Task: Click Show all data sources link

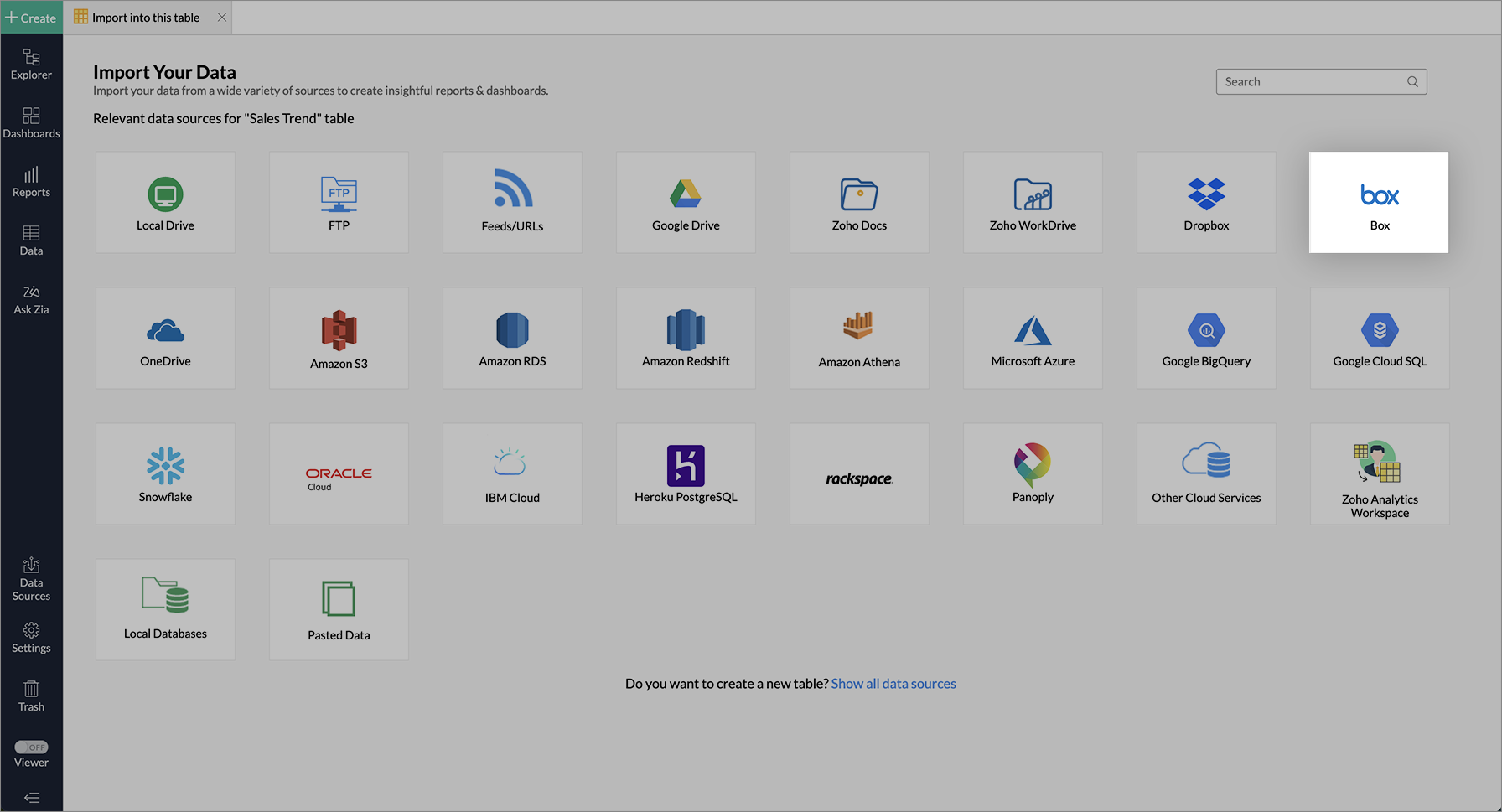Action: 893,684
